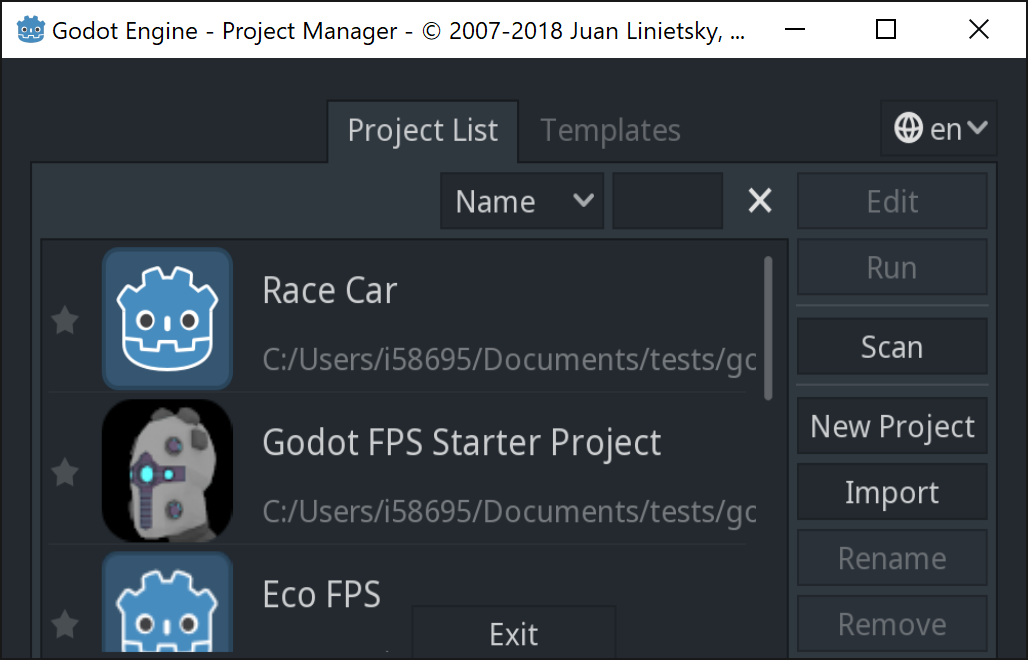Viewport: 1028px width, 660px height.
Task: Start a New Project
Action: tap(891, 425)
